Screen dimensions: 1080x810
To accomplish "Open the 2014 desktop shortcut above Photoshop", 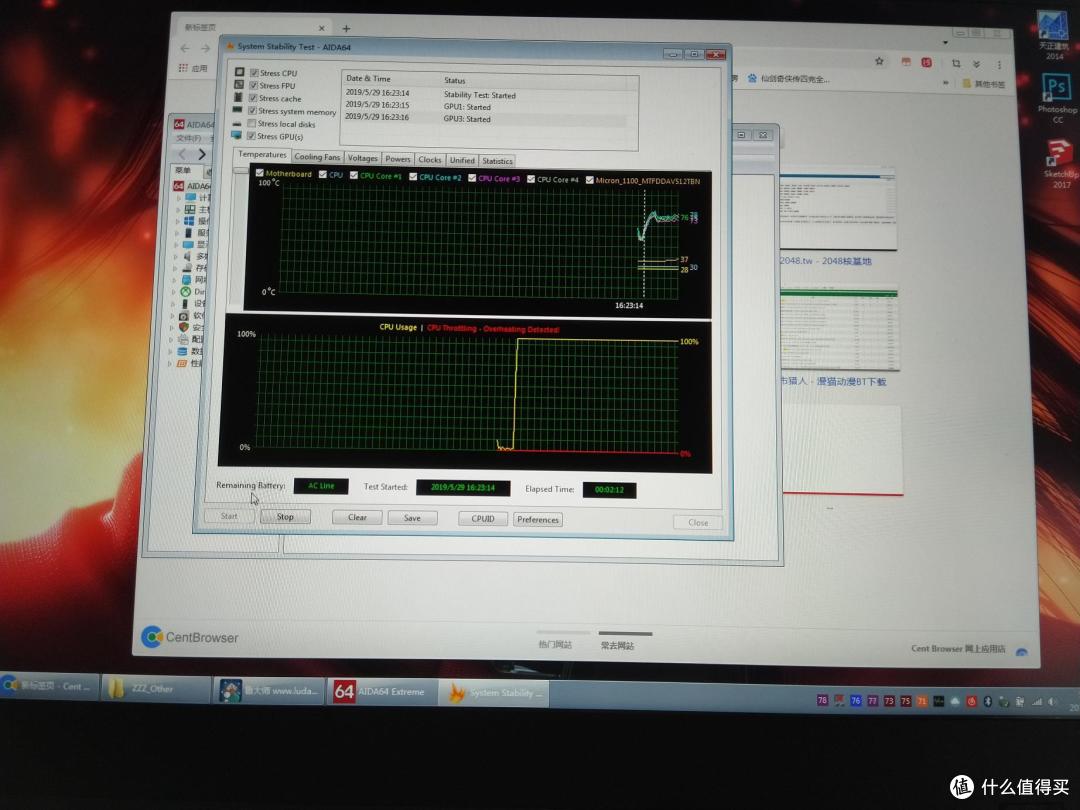I will 1054,36.
